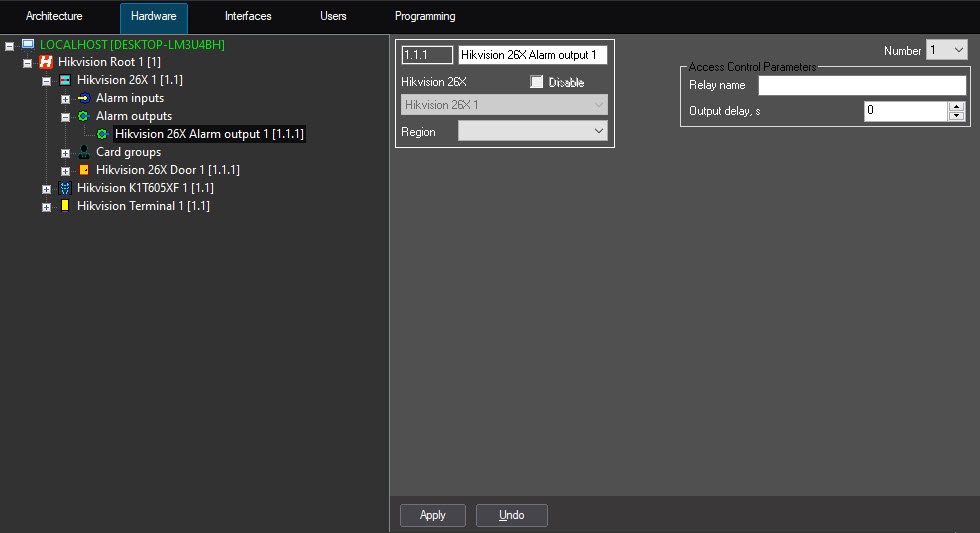
Task: Click the Alarm inputs arrow icon
Action: 84,98
